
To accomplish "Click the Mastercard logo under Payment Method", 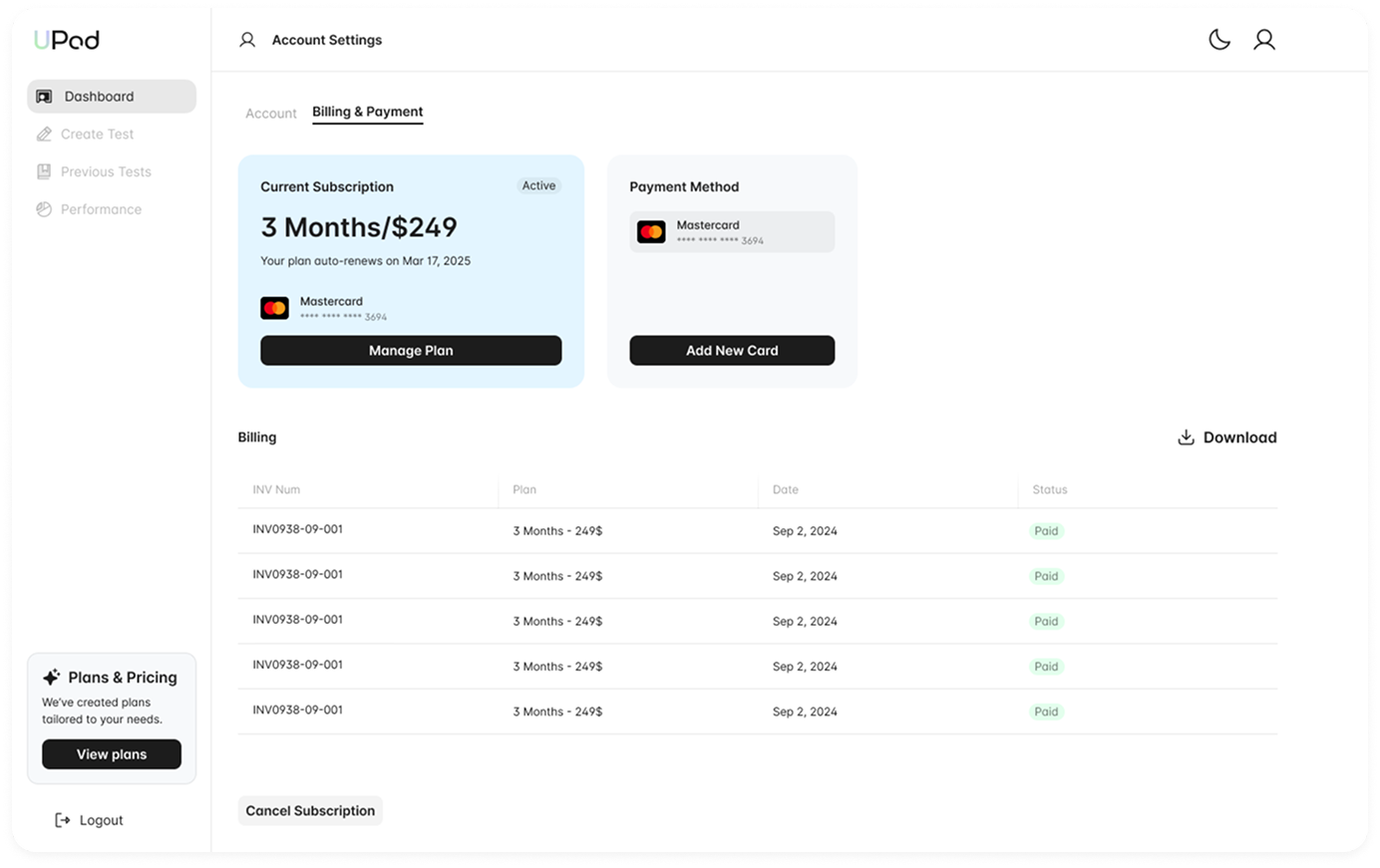I will 652,230.
